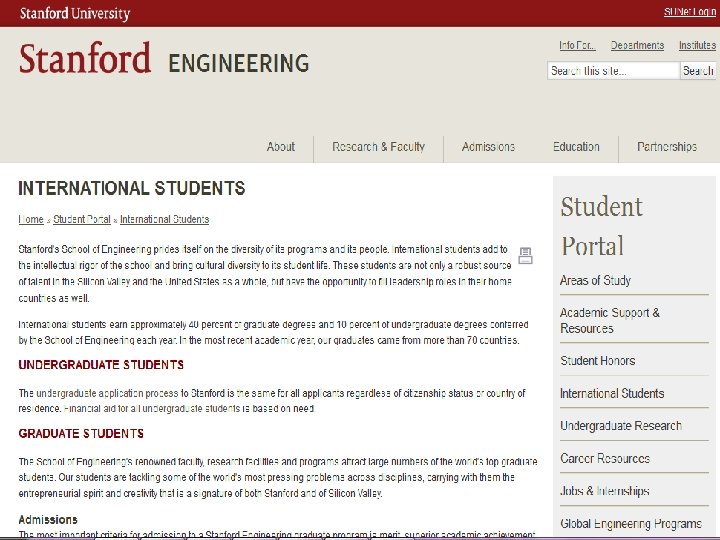Open the Partnerships menu item
The width and height of the screenshot is (720, 540).
click(667, 147)
